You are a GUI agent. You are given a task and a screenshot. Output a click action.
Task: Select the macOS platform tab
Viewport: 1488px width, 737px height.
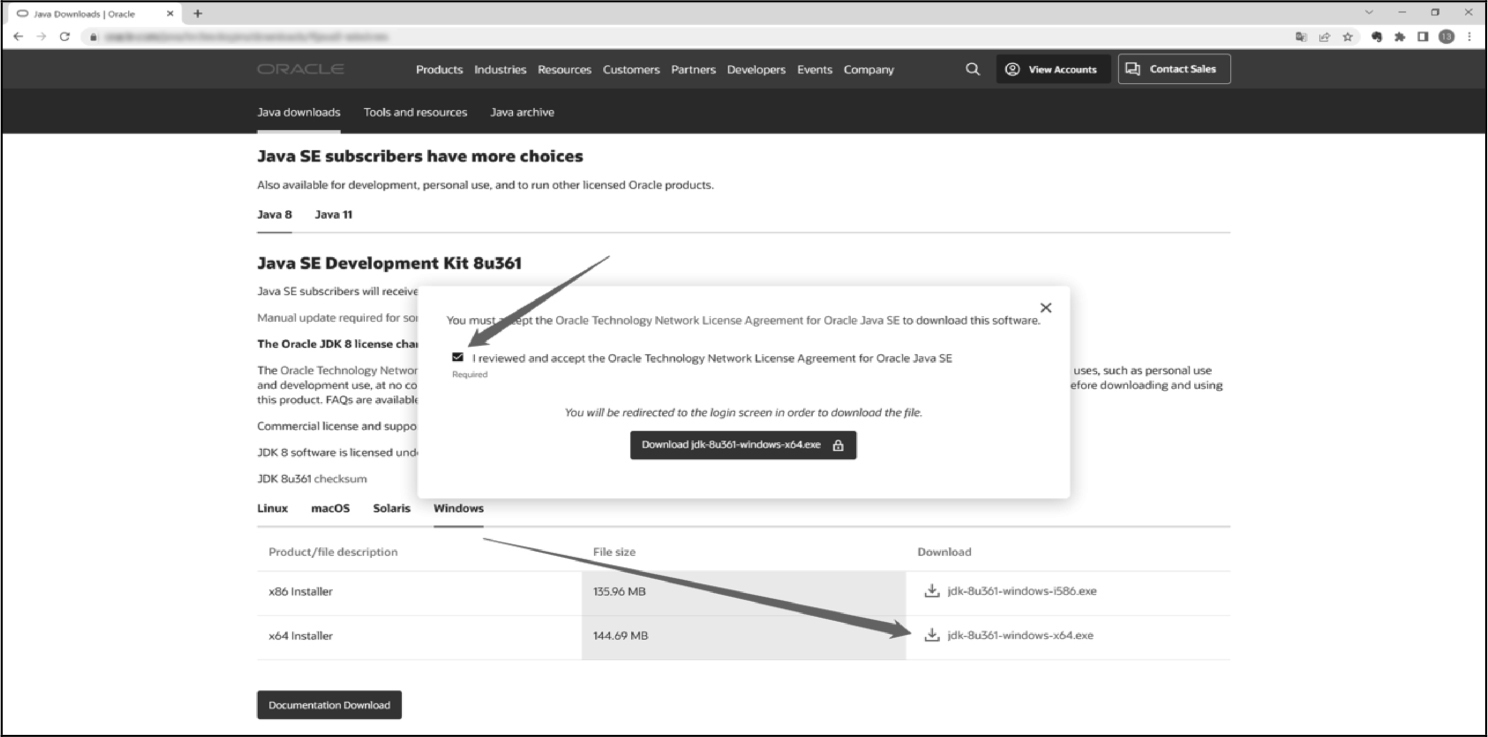coord(330,508)
